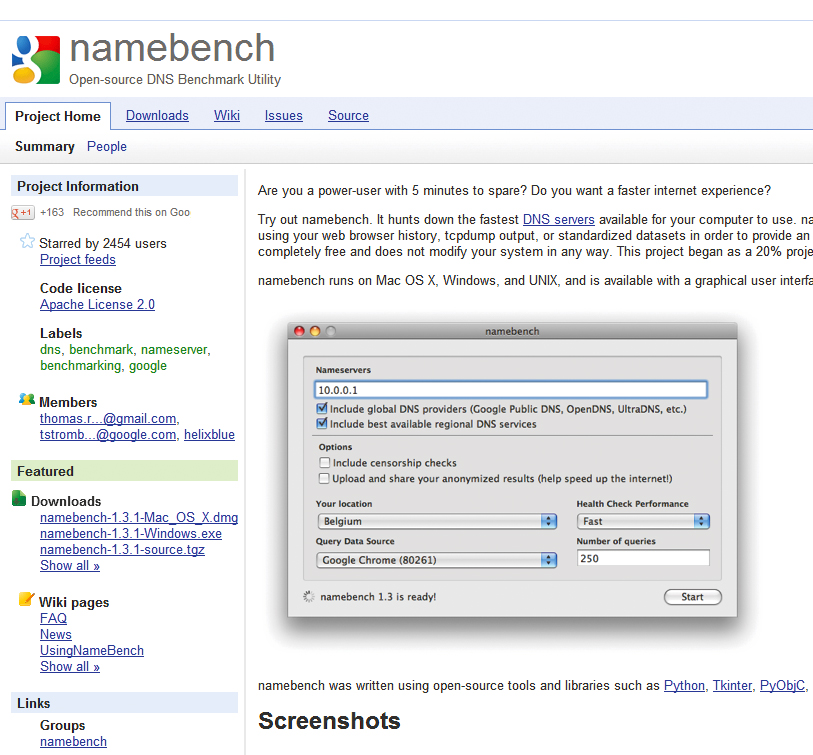Switch to the Downloads tab
Screen dimensions: 813x755
(x=157, y=116)
